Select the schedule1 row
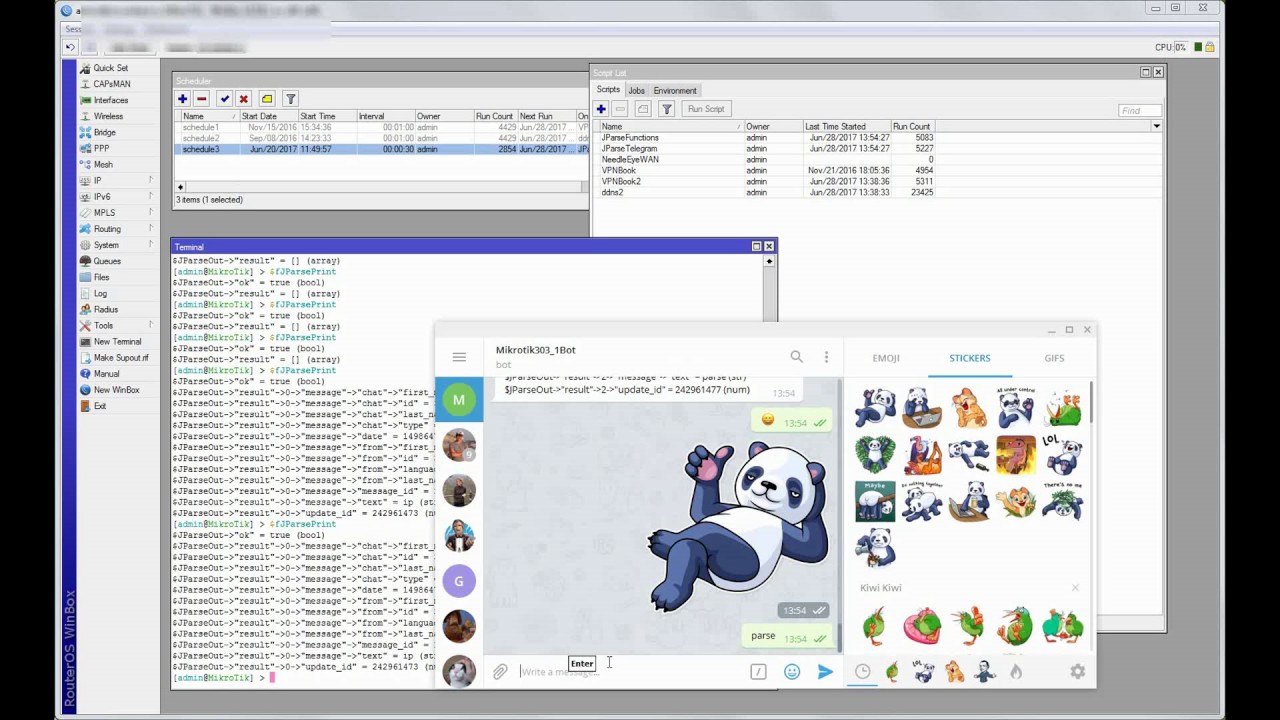 (381, 127)
